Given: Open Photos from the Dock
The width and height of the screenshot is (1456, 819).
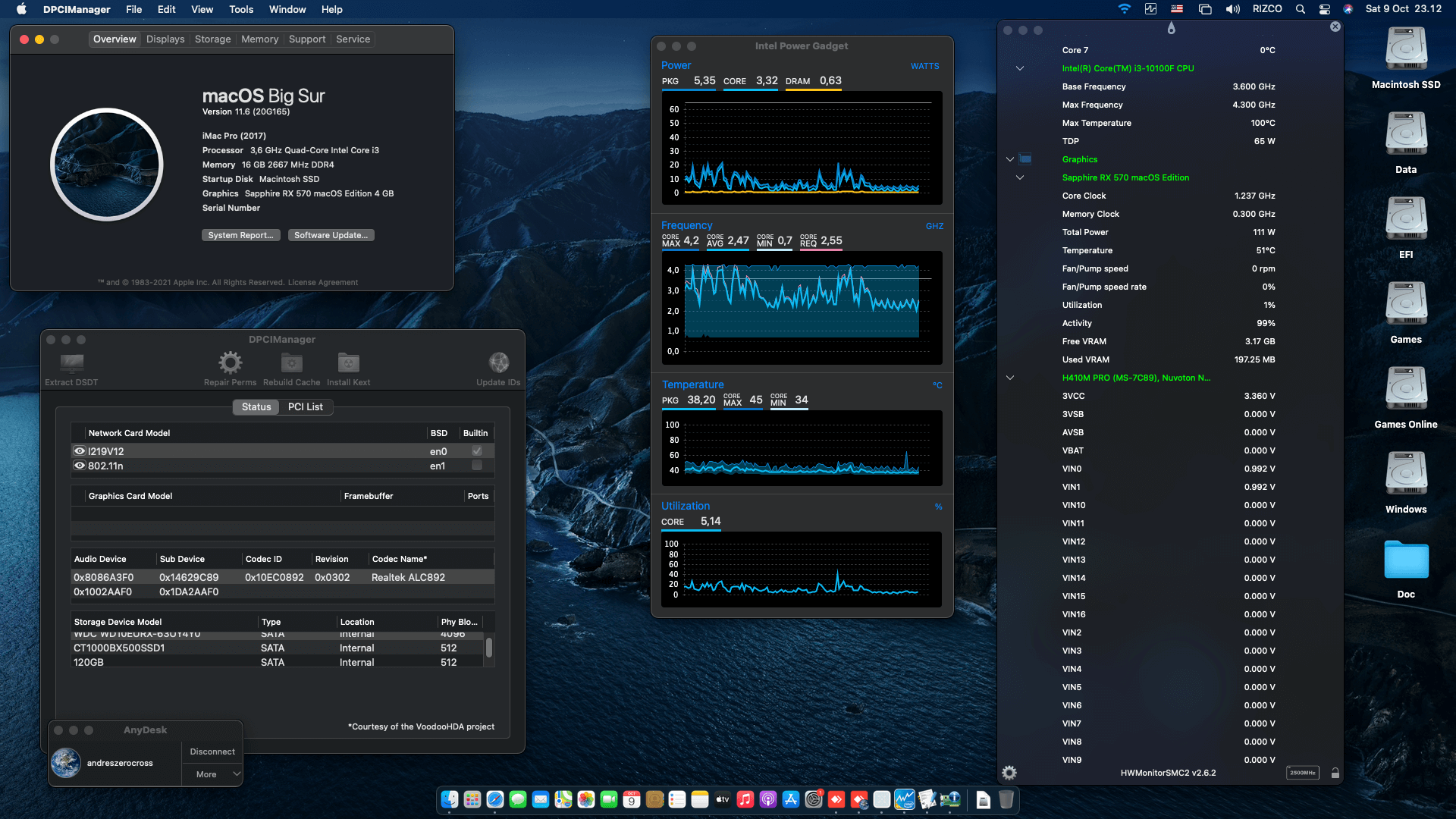Looking at the screenshot, I should click(586, 799).
